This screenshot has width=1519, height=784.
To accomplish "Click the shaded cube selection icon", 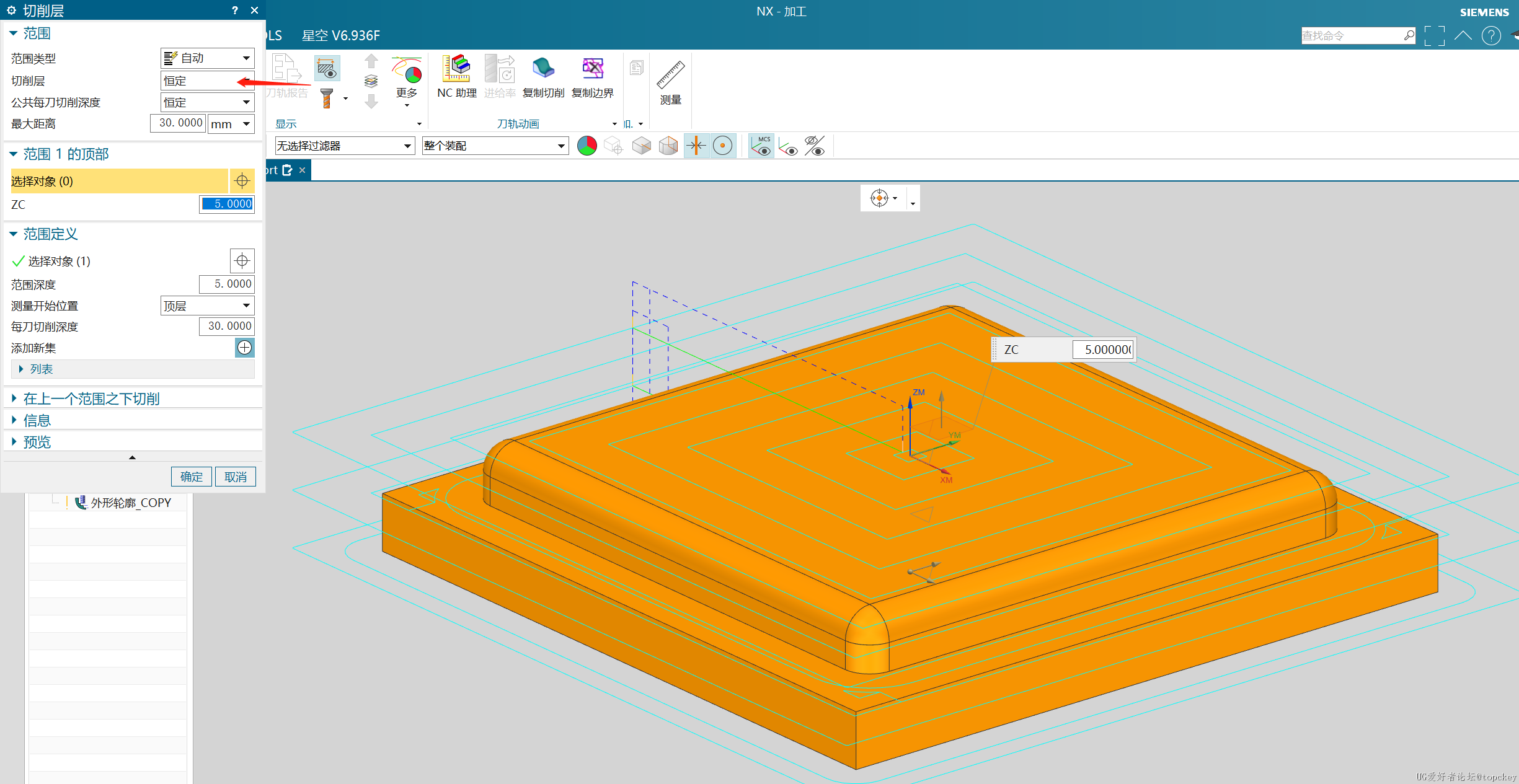I will [x=641, y=146].
